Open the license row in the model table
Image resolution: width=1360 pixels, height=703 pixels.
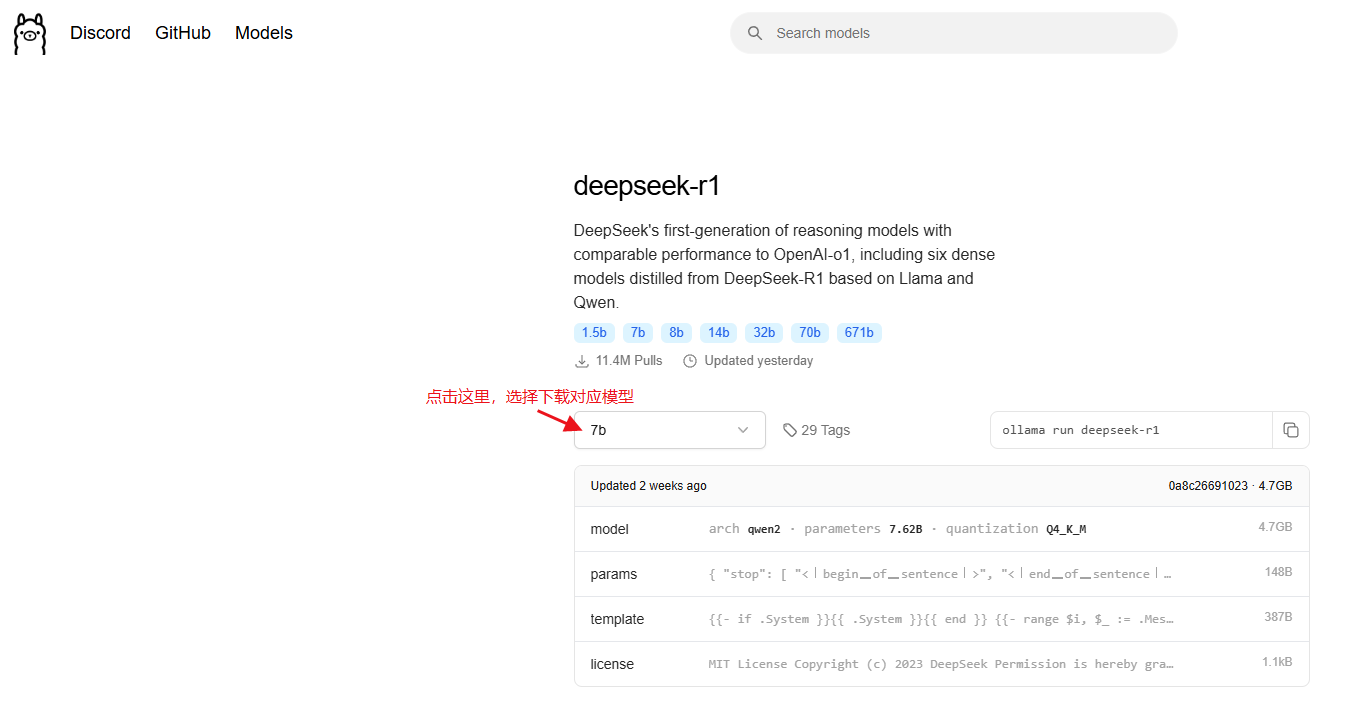point(612,664)
